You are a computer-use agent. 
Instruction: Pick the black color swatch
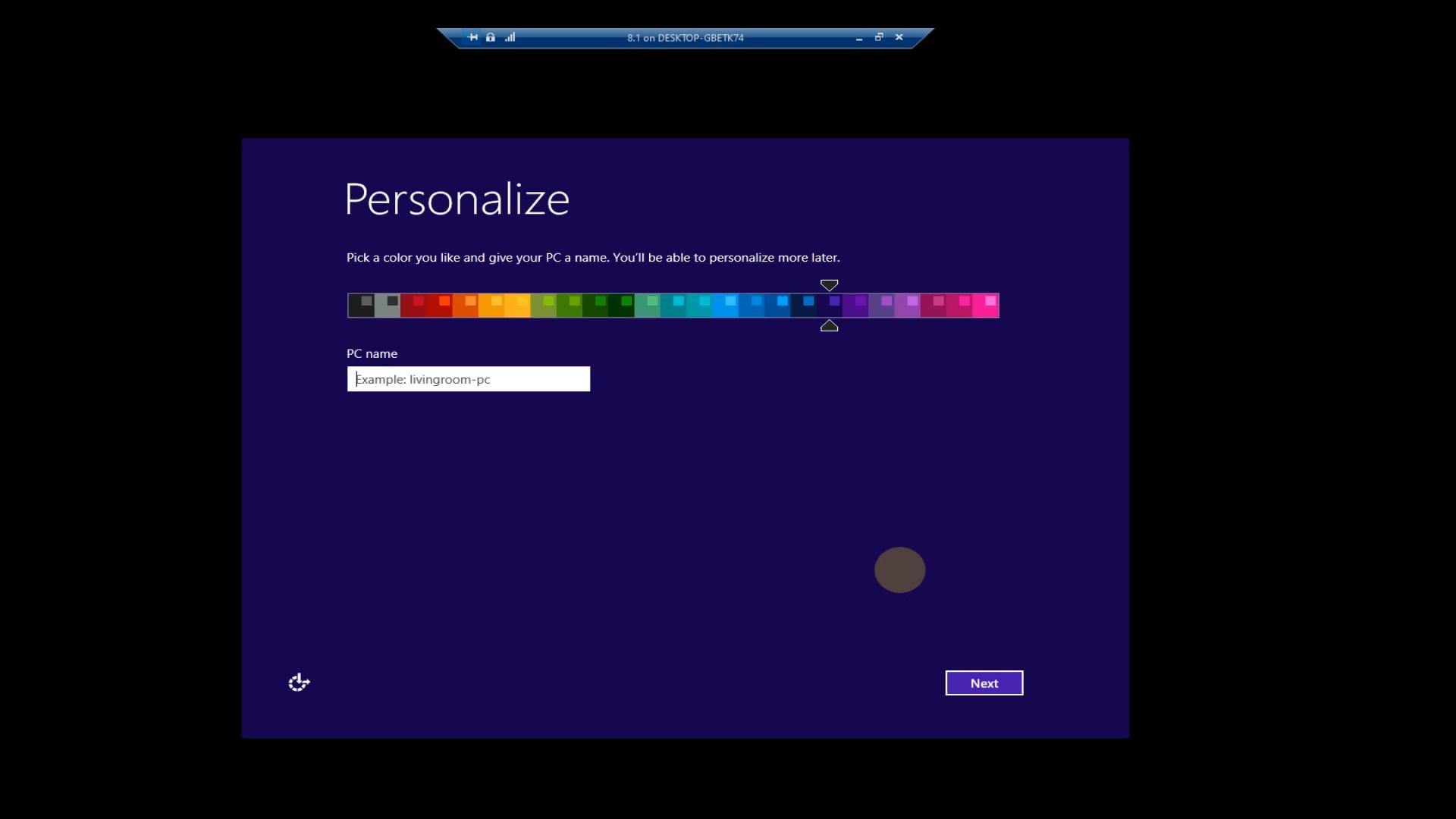[x=361, y=306]
